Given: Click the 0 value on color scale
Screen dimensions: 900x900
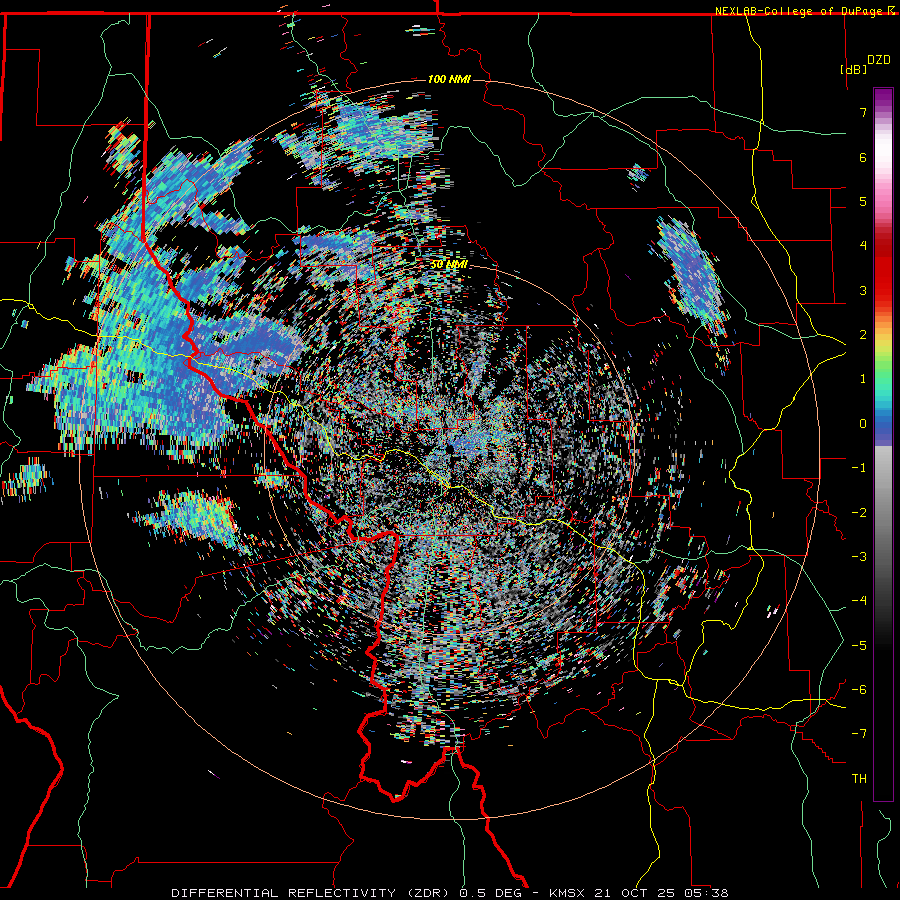Looking at the screenshot, I should pos(863,424).
